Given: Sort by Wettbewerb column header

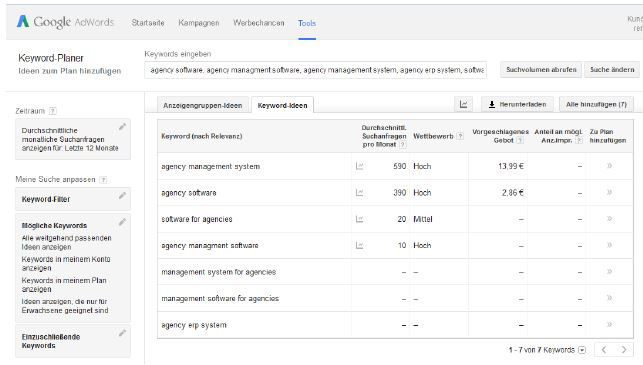Looking at the screenshot, I should tap(433, 136).
